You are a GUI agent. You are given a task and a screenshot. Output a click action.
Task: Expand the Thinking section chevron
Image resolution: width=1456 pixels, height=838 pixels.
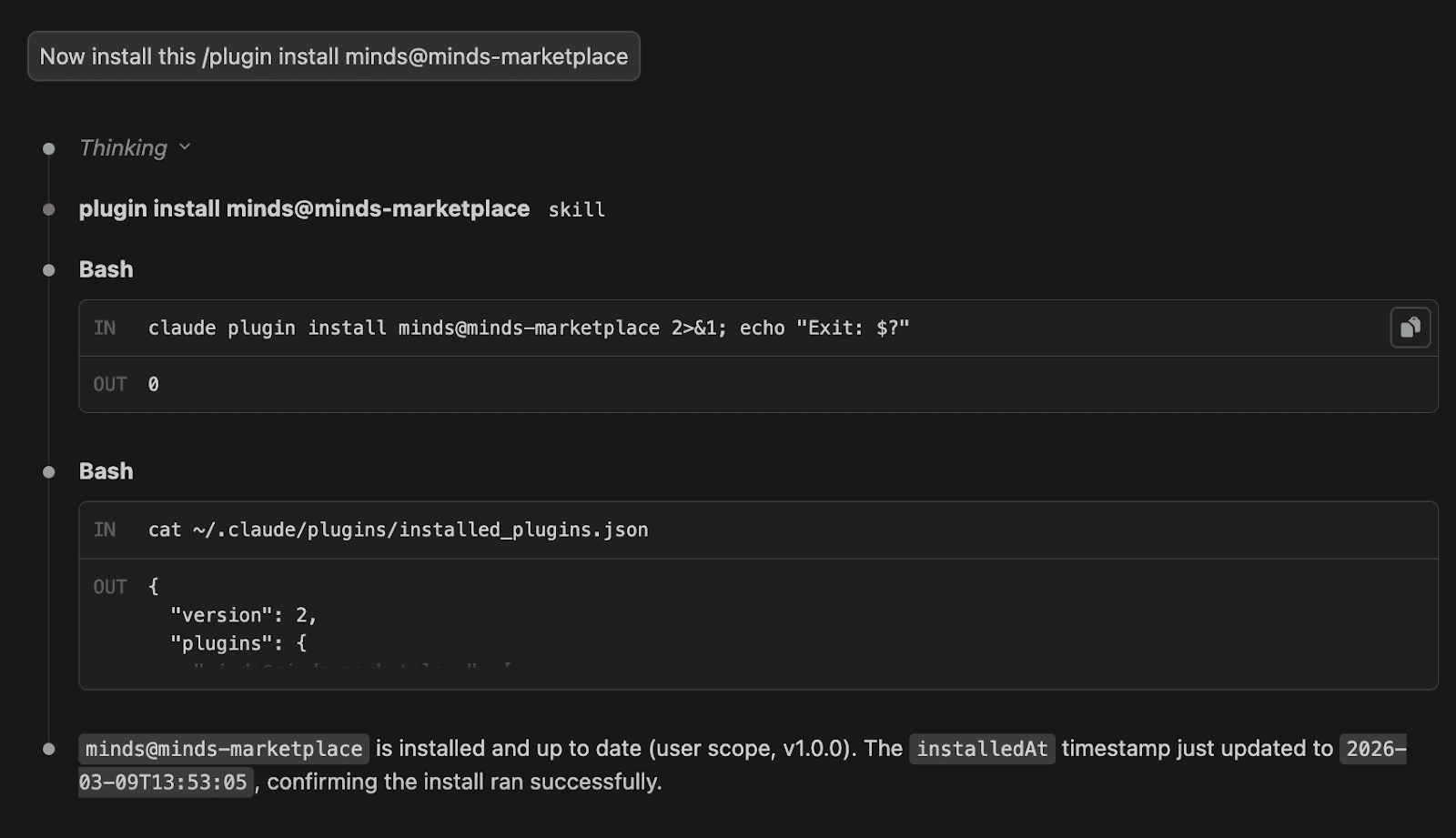pos(185,146)
